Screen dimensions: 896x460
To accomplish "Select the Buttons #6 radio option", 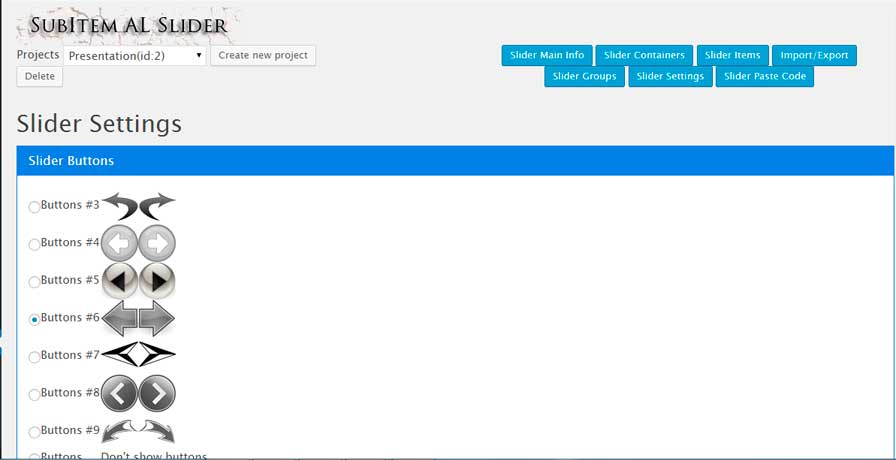I will point(34,320).
